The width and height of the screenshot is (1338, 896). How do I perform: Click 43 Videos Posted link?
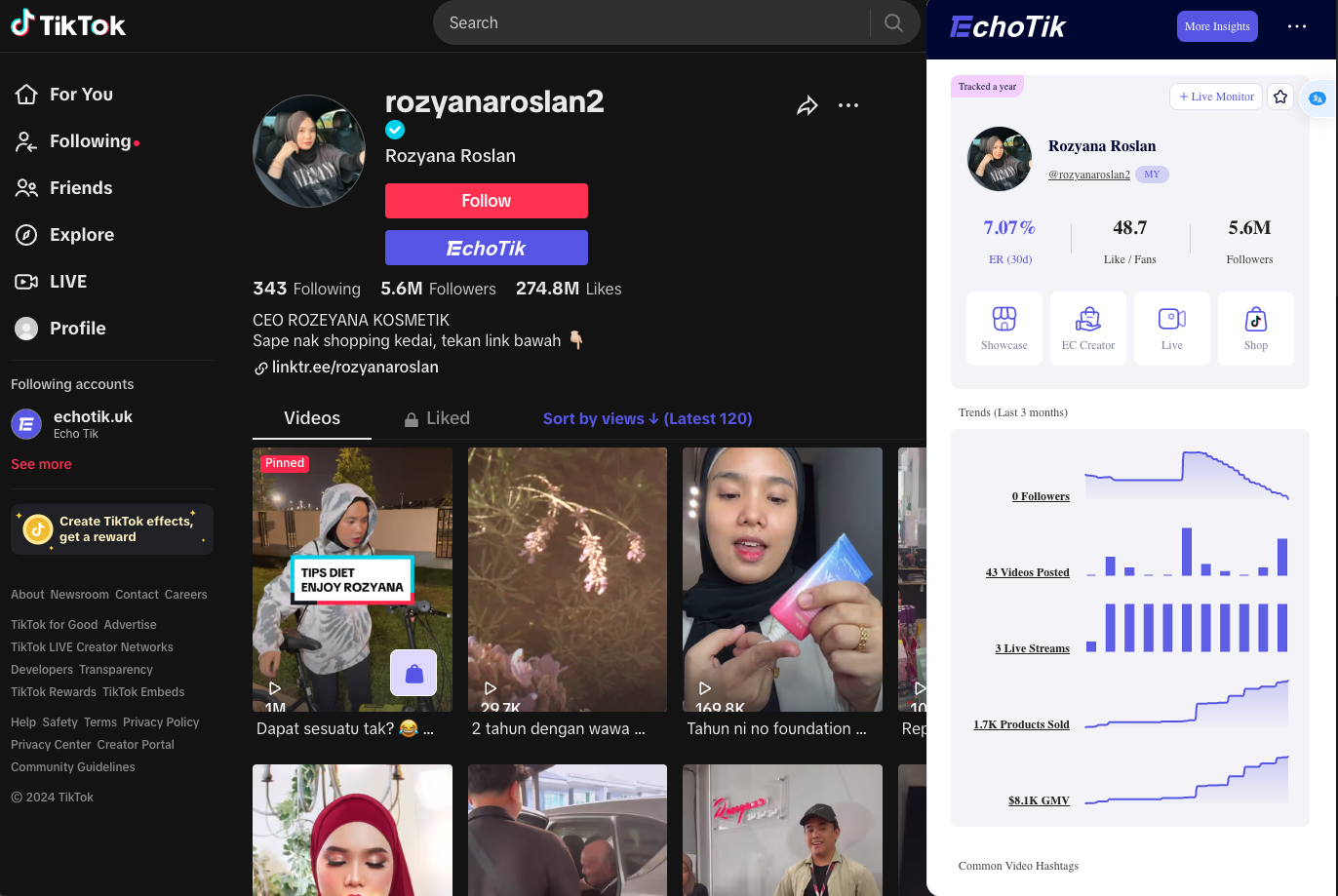pyautogui.click(x=1028, y=572)
